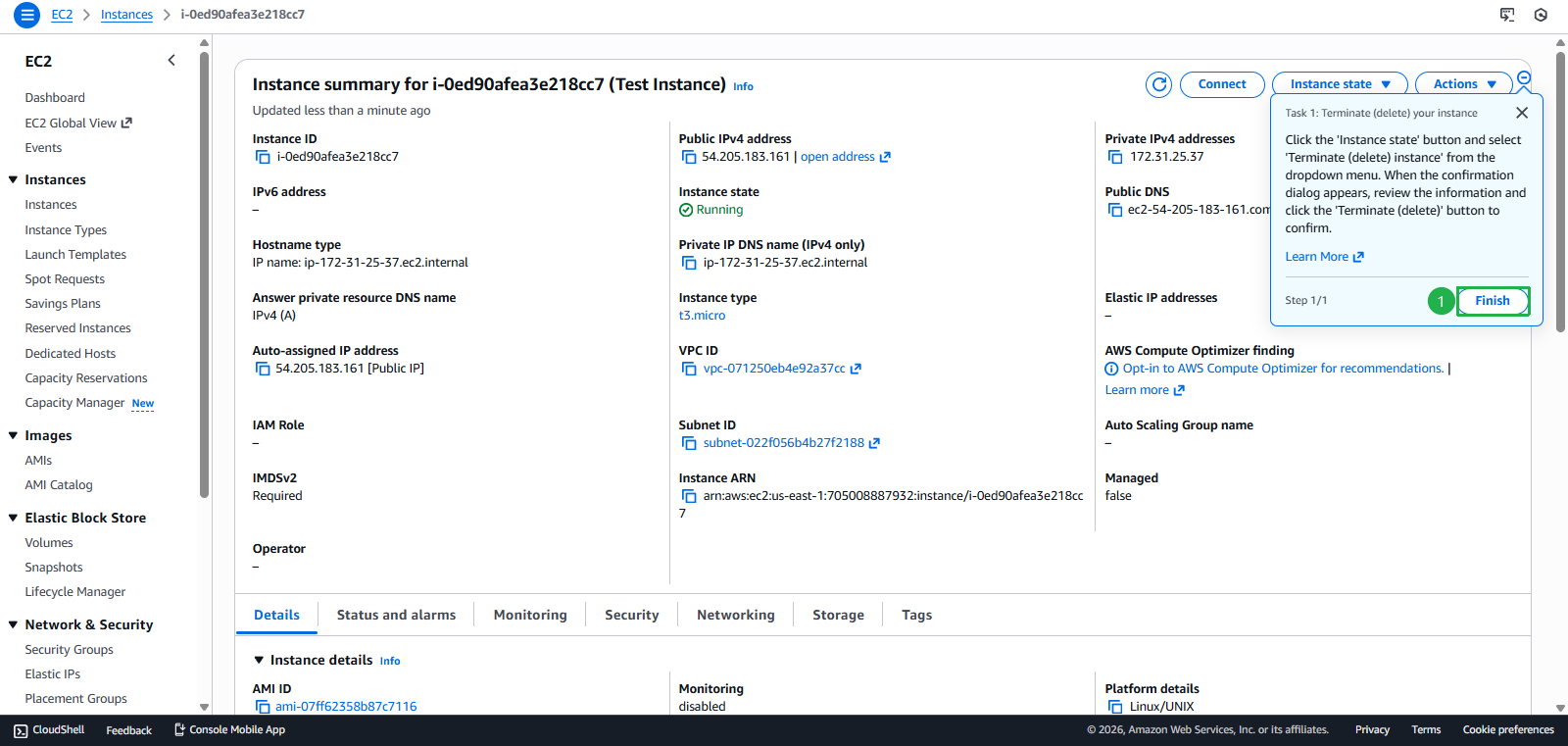Collapse the EC2 side navigation panel
1568x746 pixels.
coord(171,61)
